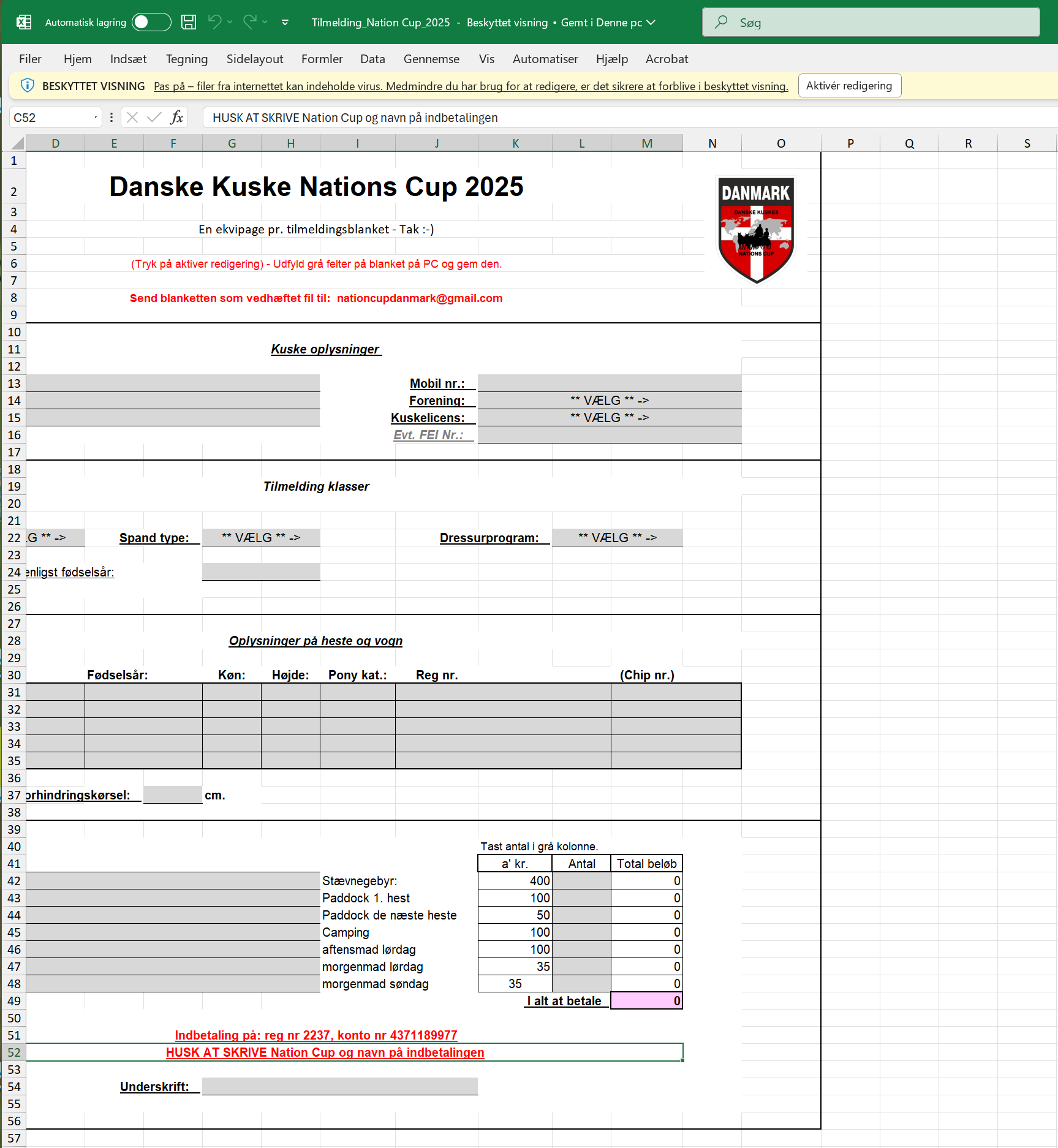The height and width of the screenshot is (1148, 1058).
Task: Open the Undo history dropdown arrow
Action: point(230,22)
